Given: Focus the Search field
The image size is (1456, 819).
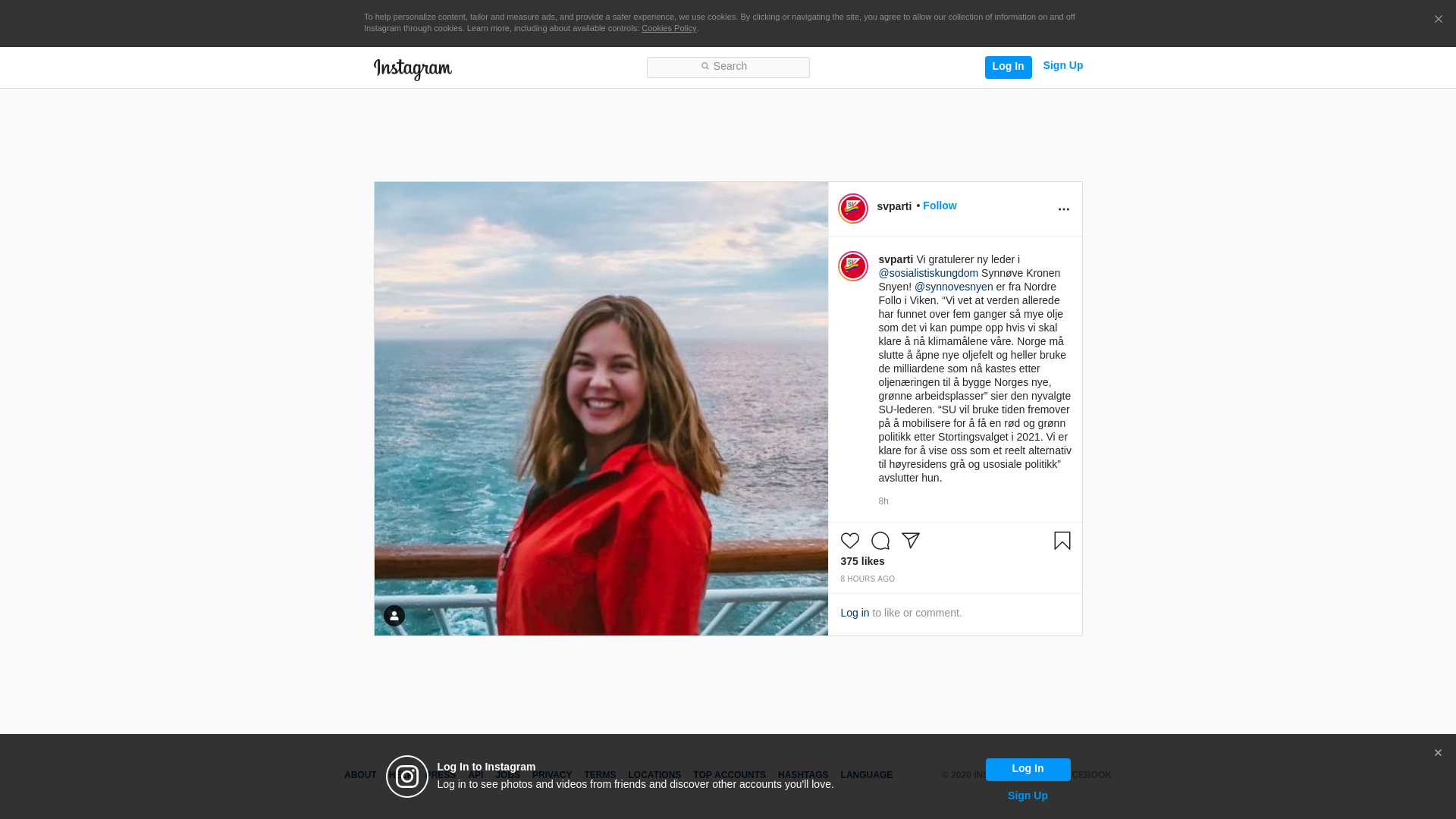Looking at the screenshot, I should click(727, 67).
